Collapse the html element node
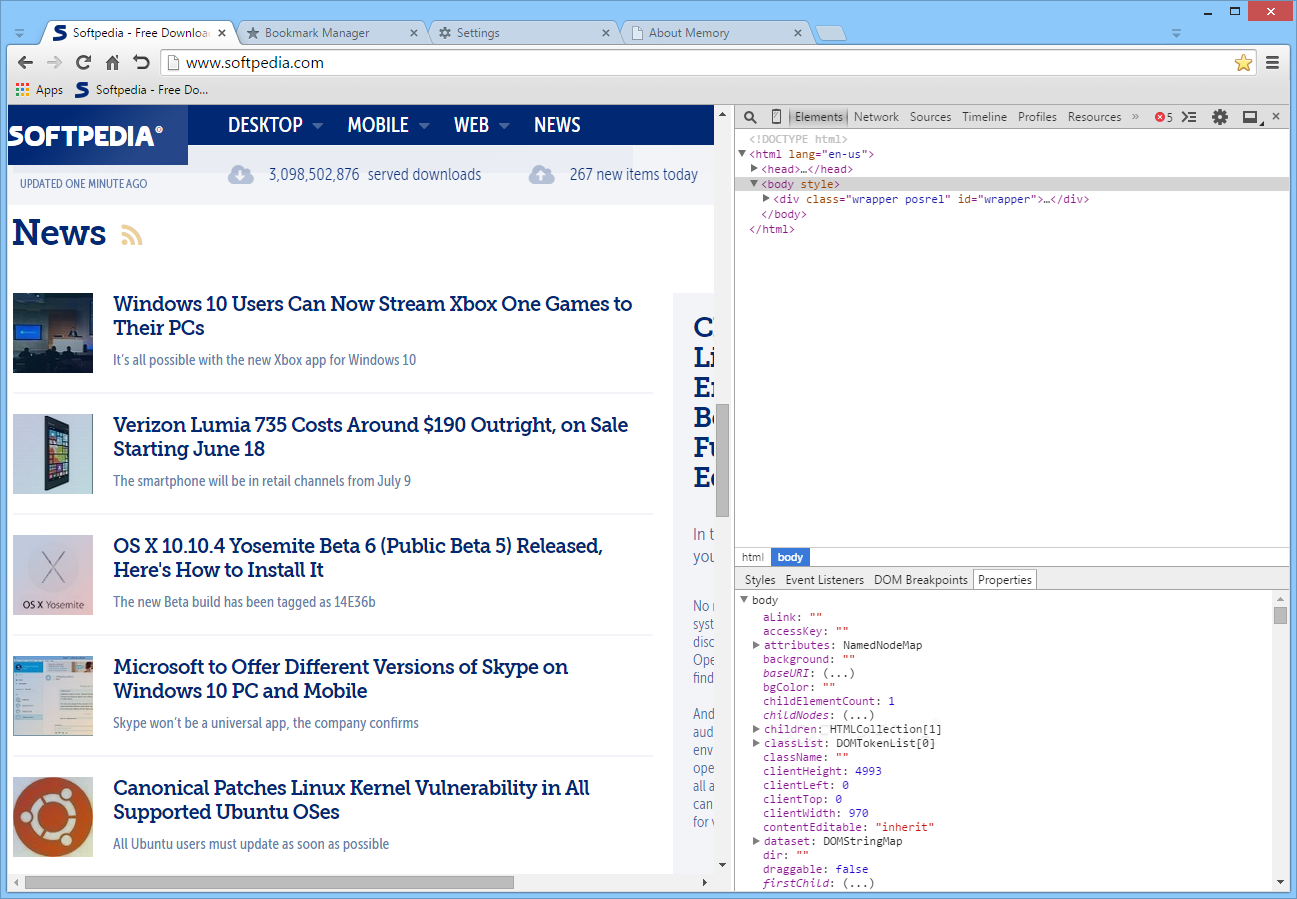The width and height of the screenshot is (1297, 899). 742,154
